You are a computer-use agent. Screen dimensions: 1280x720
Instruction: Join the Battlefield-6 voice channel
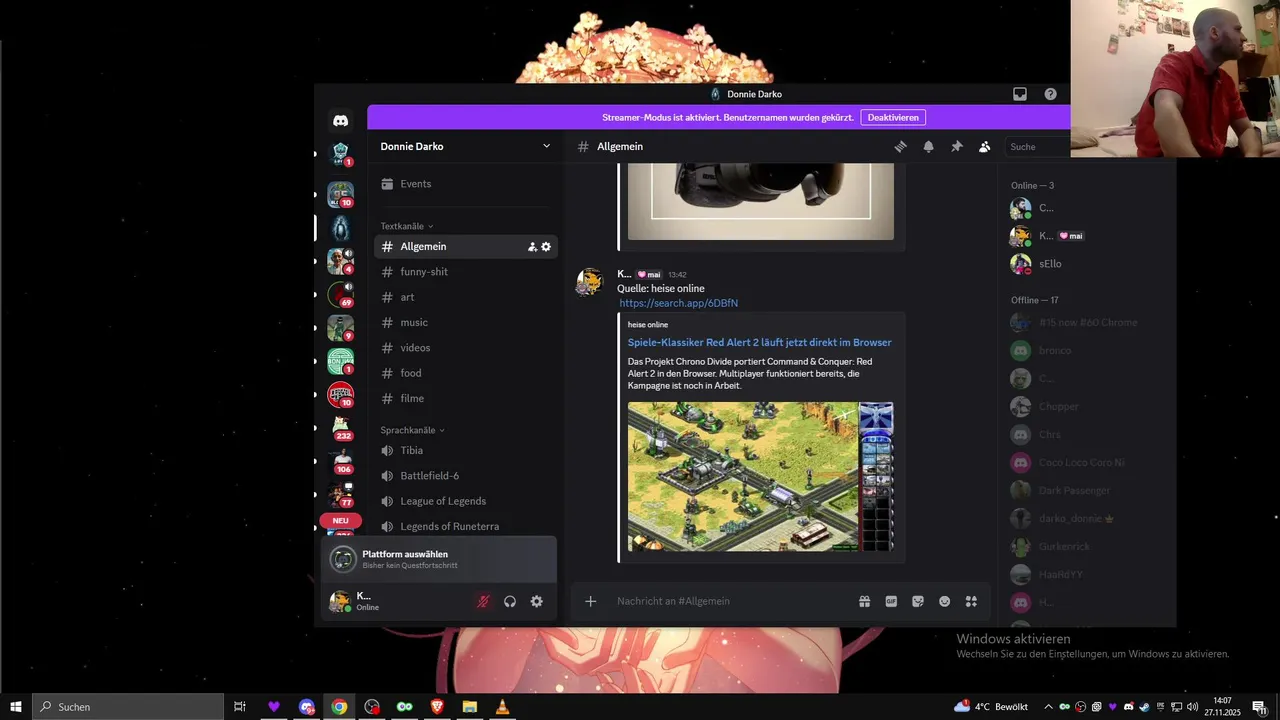pos(466,476)
